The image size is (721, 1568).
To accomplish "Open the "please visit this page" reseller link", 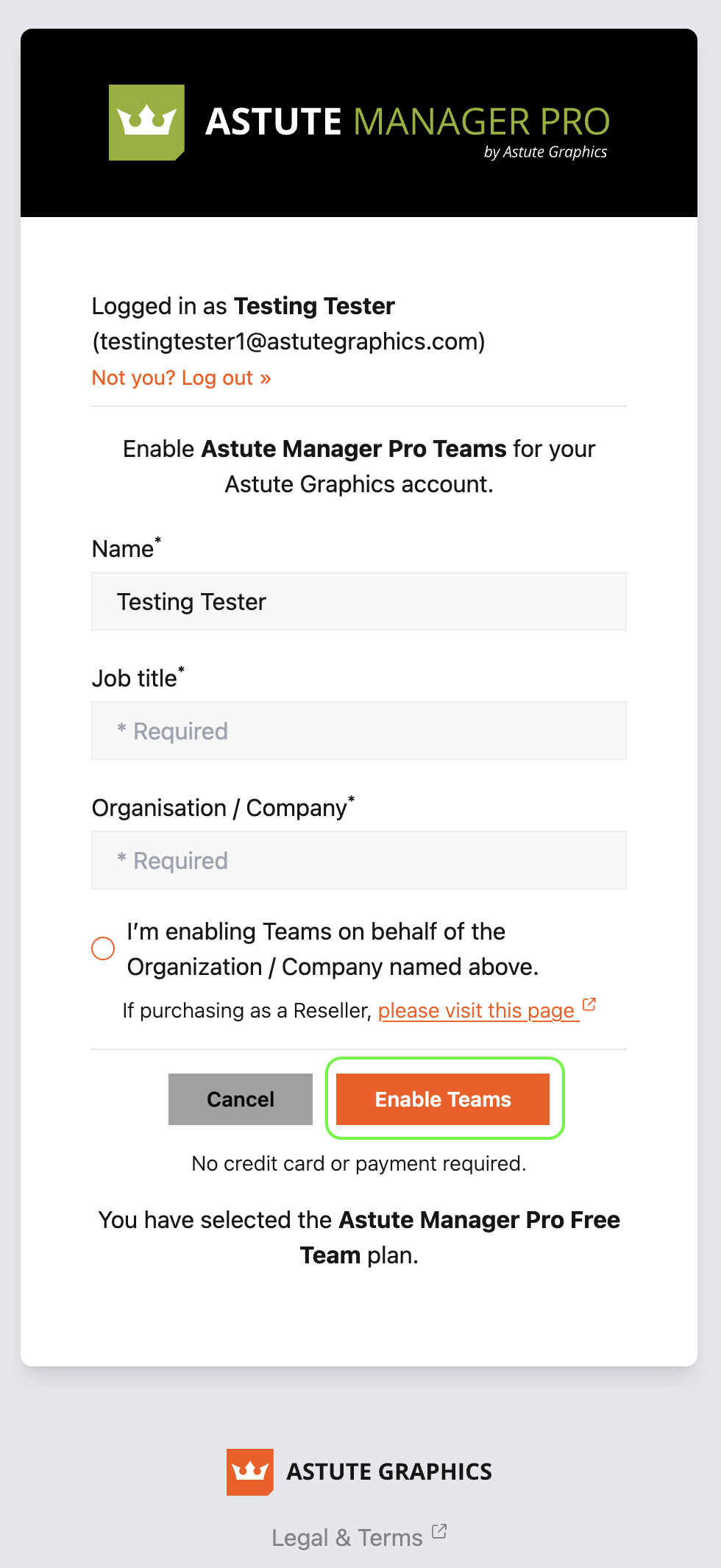I will tap(476, 1011).
